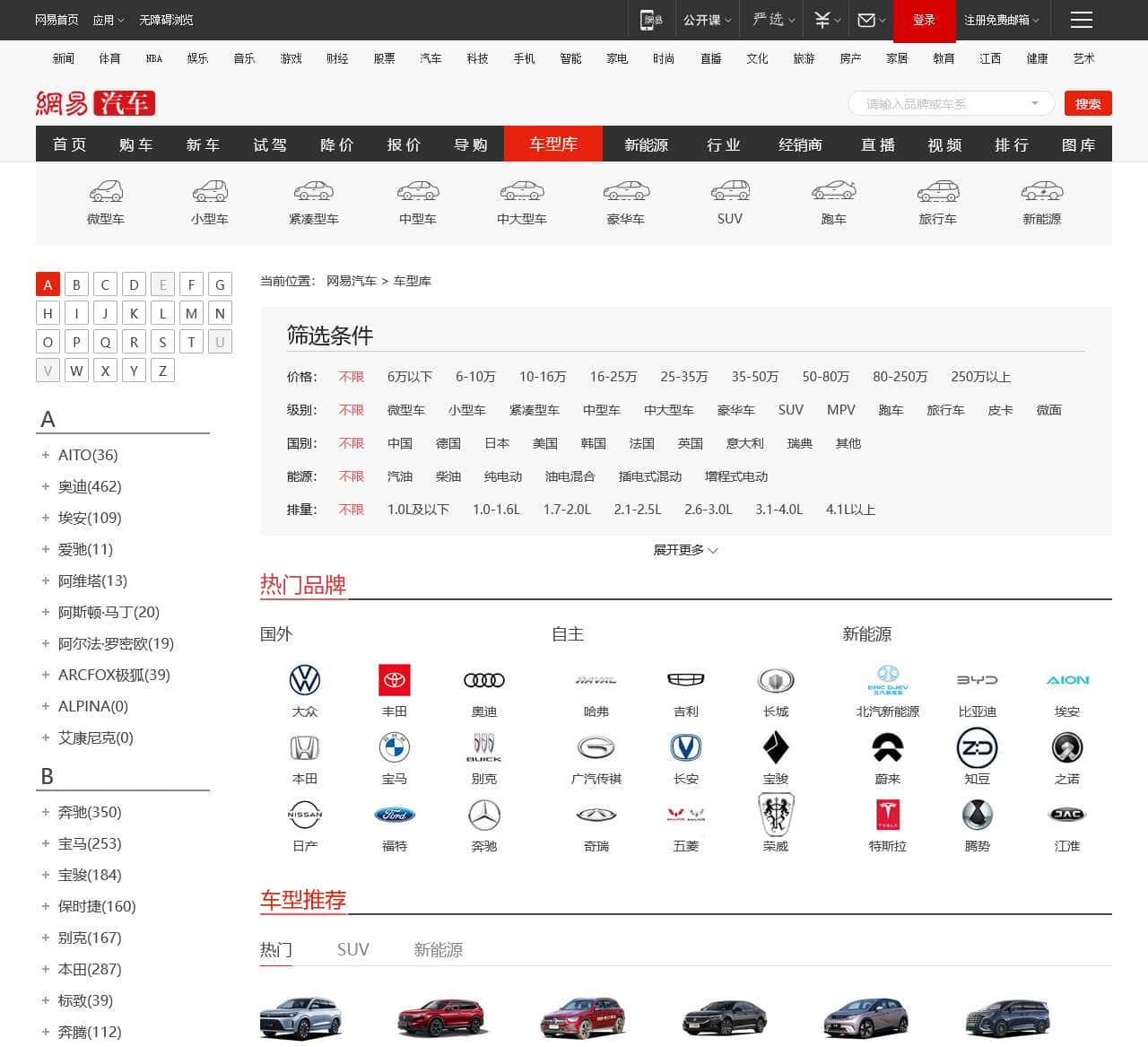
Task: Select the 小型车 car type icon
Action: 210,191
